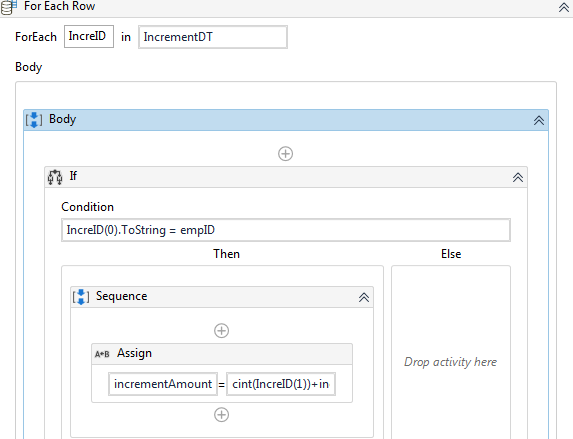Edit the IncreID loop variable field
Image resolution: width=573 pixels, height=439 pixels.
click(x=89, y=37)
